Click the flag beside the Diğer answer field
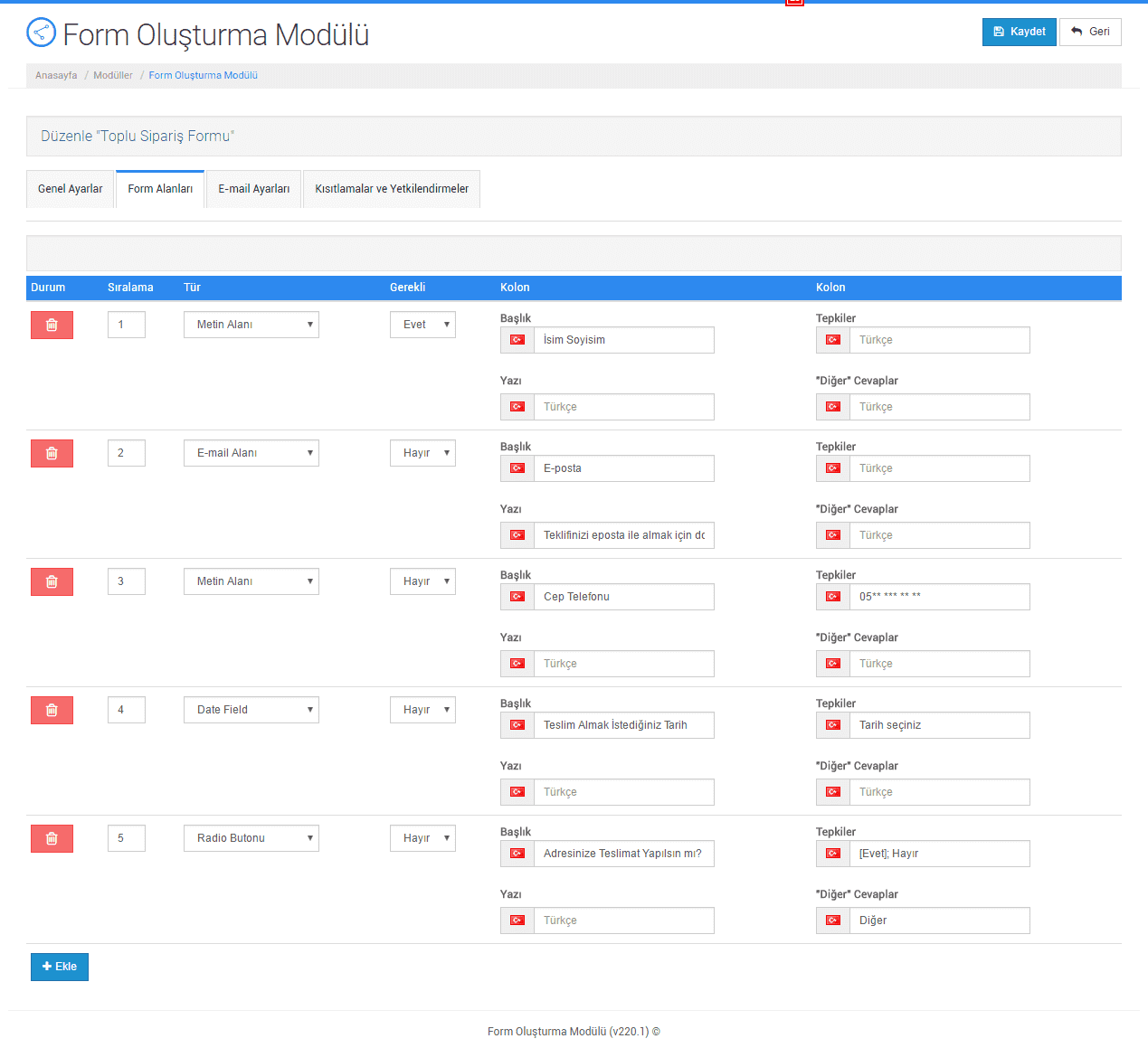Viewport: 1148px width, 1048px height. pos(833,921)
